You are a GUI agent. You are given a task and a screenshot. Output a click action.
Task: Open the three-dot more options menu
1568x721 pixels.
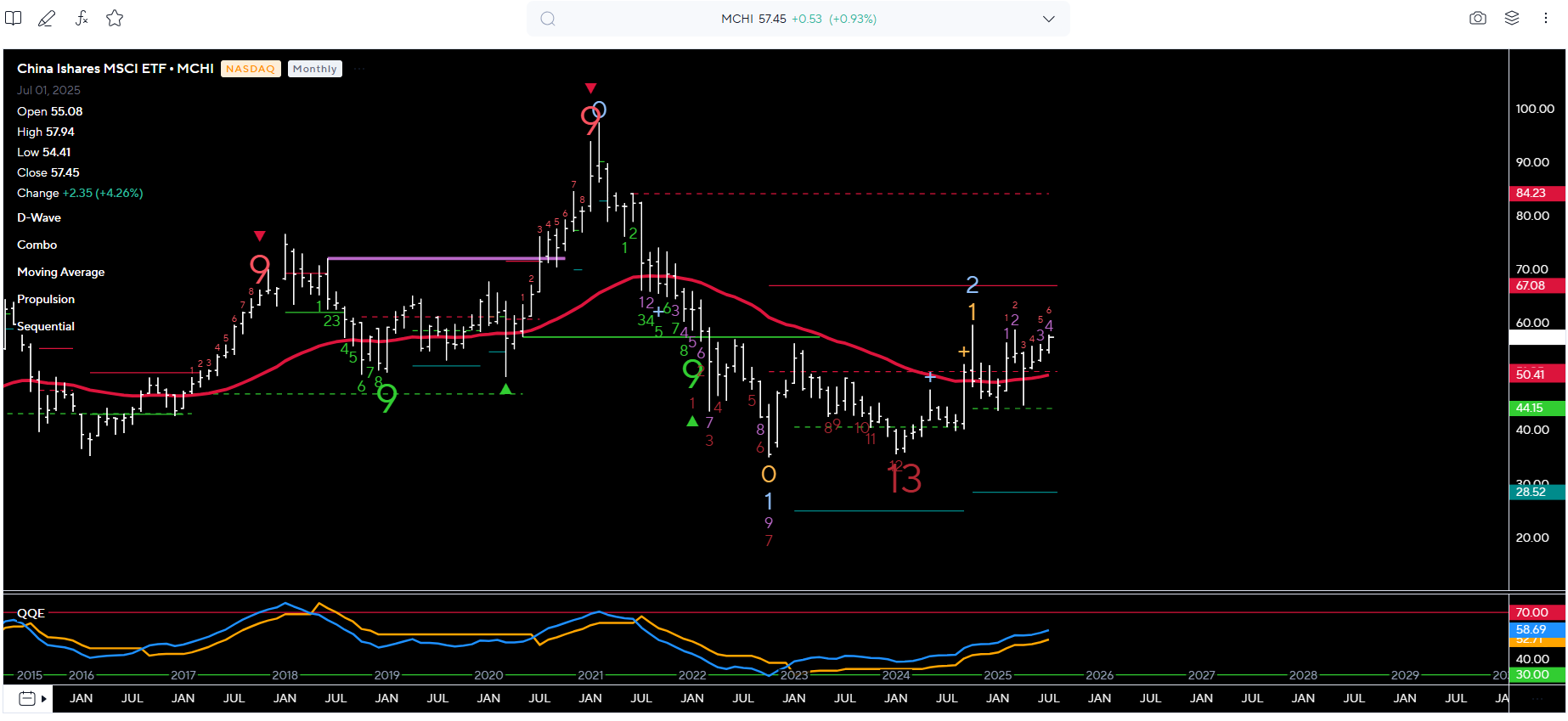tap(1546, 18)
